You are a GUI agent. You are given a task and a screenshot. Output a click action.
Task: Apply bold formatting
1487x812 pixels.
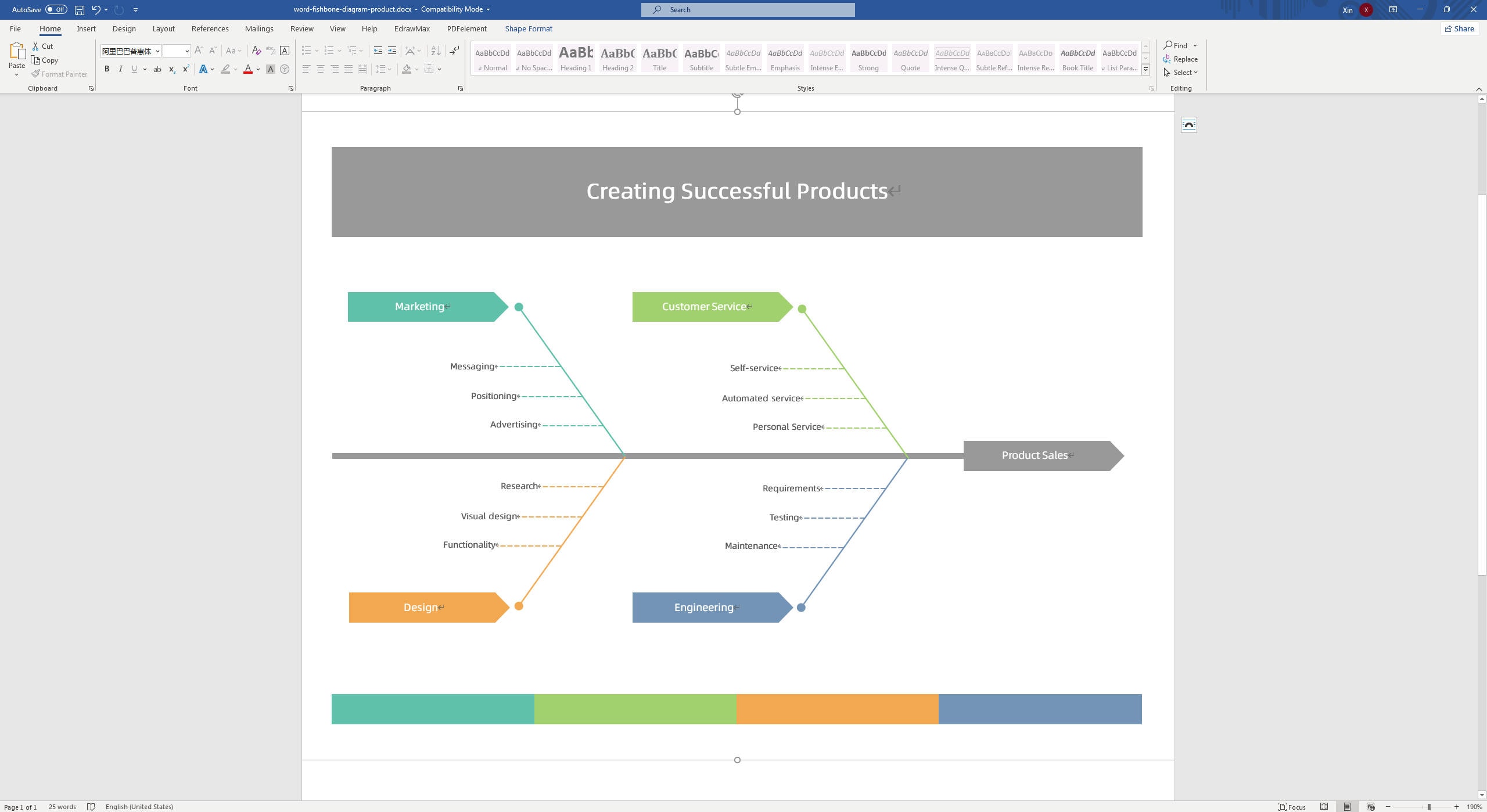pyautogui.click(x=107, y=69)
